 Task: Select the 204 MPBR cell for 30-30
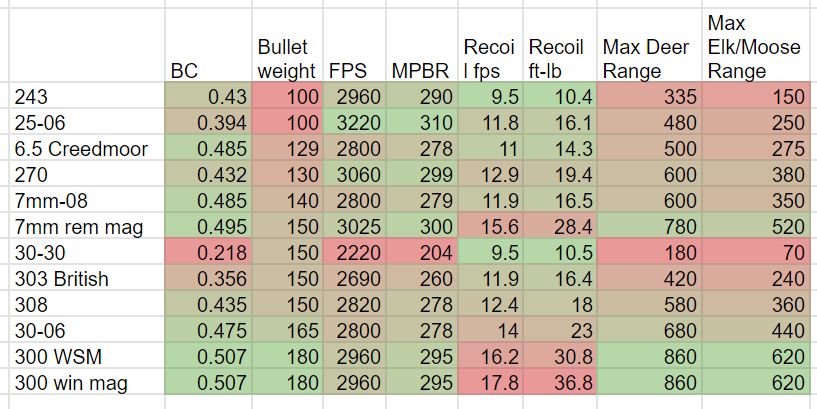pyautogui.click(x=423, y=253)
